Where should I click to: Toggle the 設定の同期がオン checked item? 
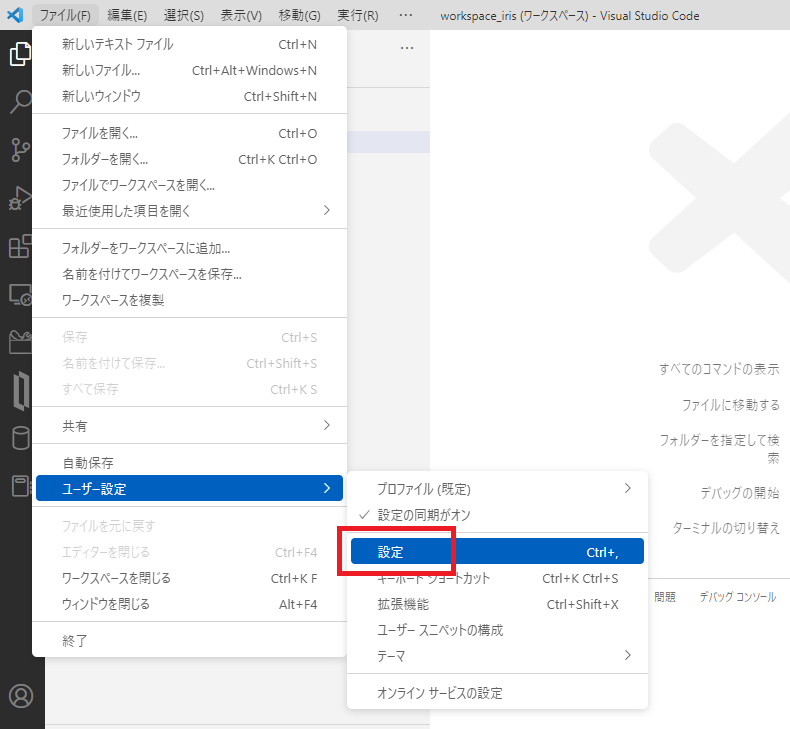(424, 514)
